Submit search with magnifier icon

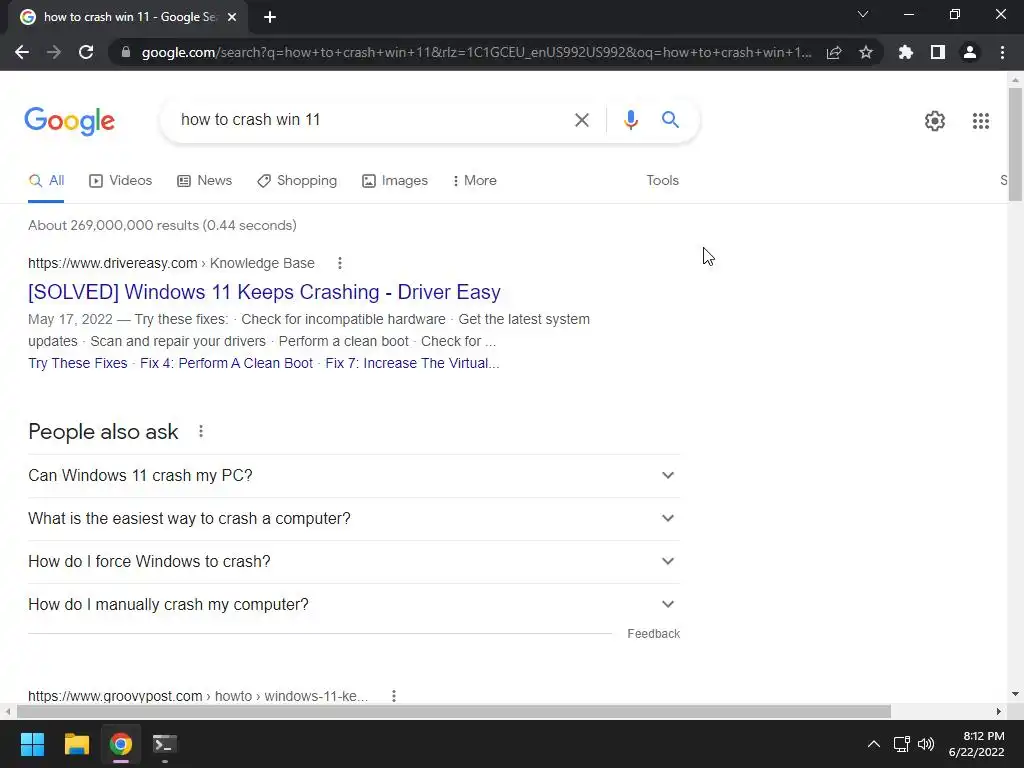tap(670, 120)
